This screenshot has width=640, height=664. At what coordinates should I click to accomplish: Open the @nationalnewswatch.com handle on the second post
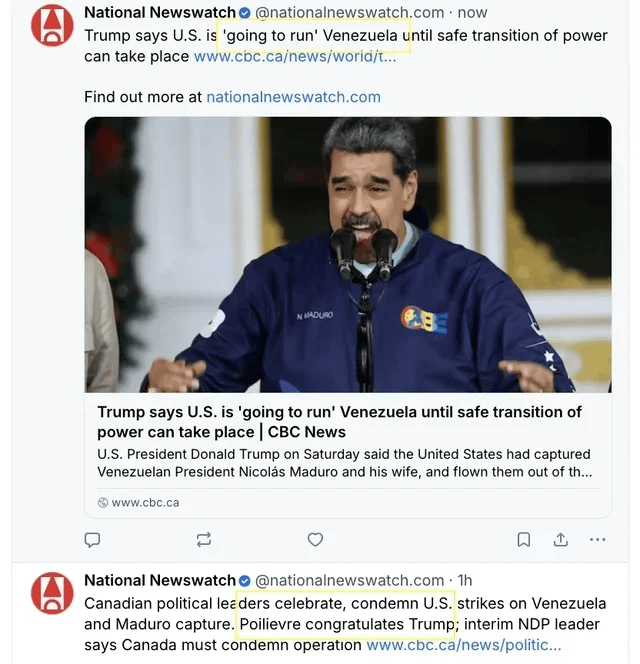(349, 581)
